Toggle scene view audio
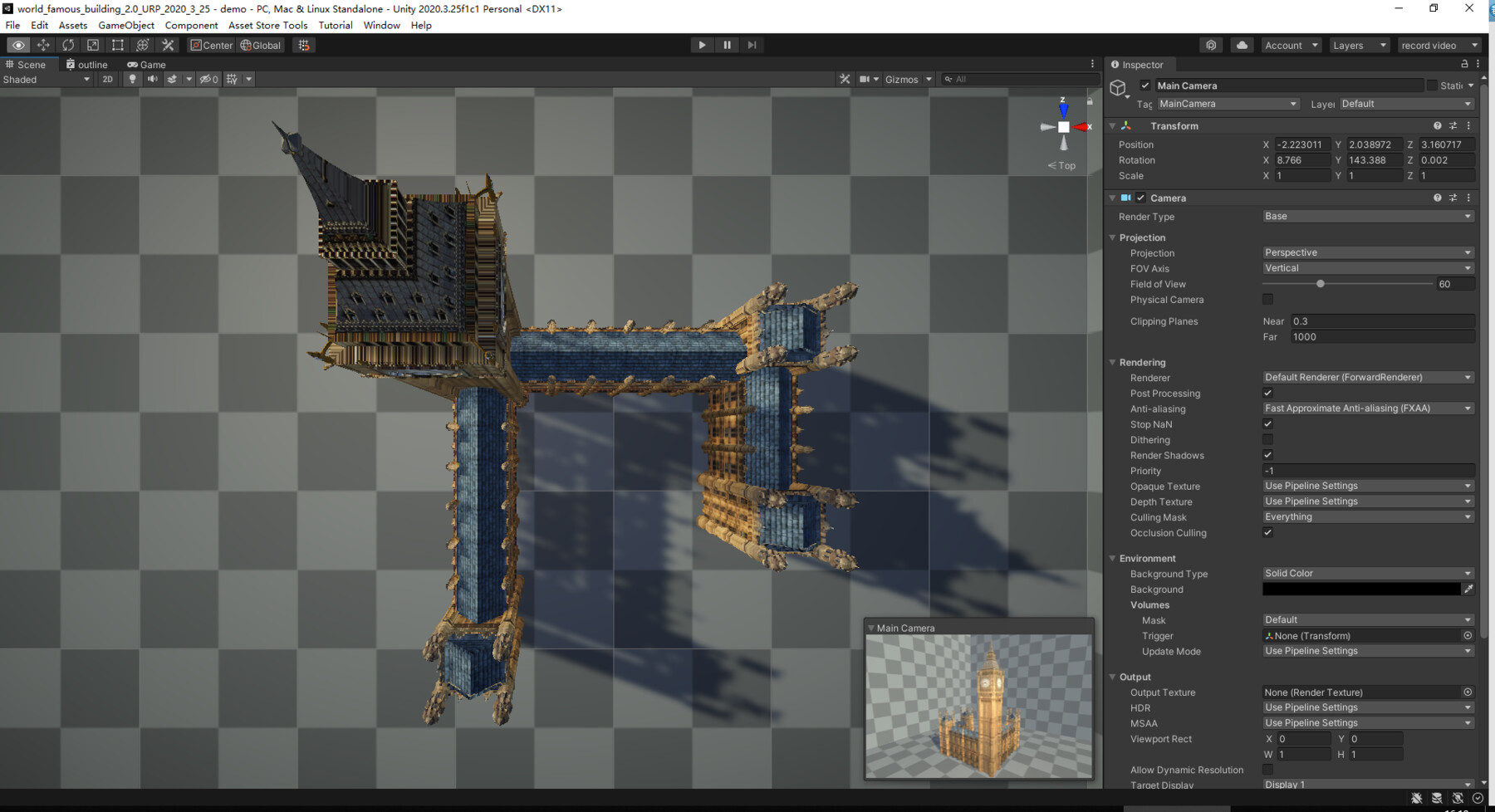The image size is (1495, 812). (153, 79)
